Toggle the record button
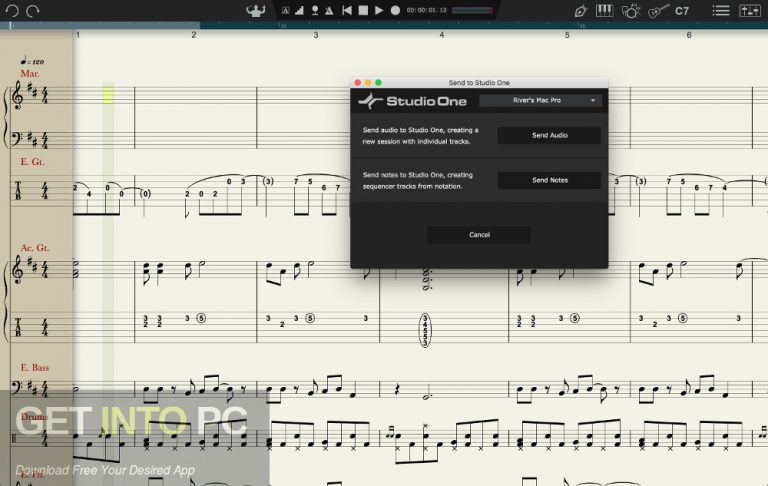768x486 pixels. coord(395,10)
